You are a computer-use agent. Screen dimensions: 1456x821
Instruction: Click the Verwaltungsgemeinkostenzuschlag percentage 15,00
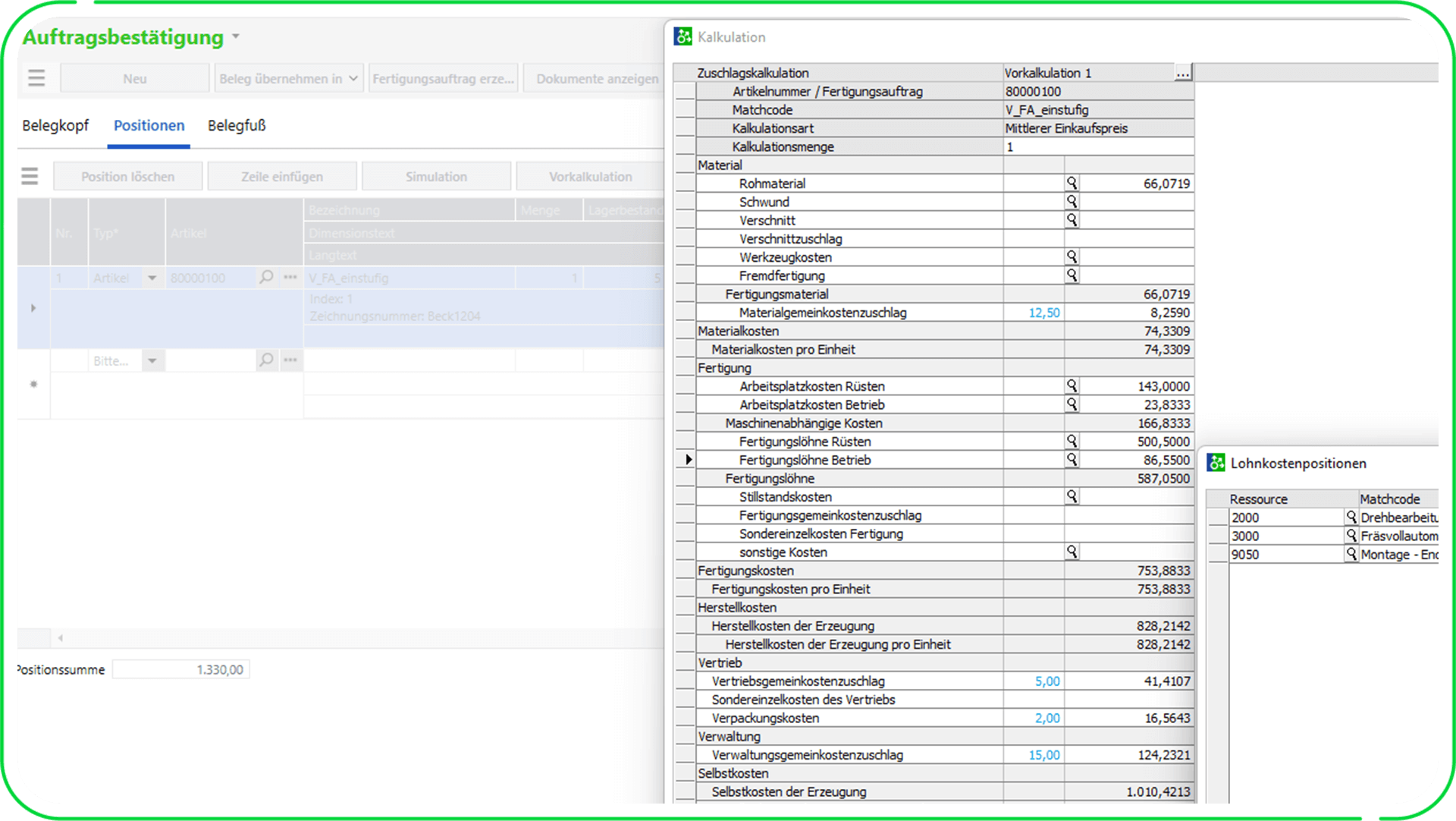pyautogui.click(x=1044, y=755)
